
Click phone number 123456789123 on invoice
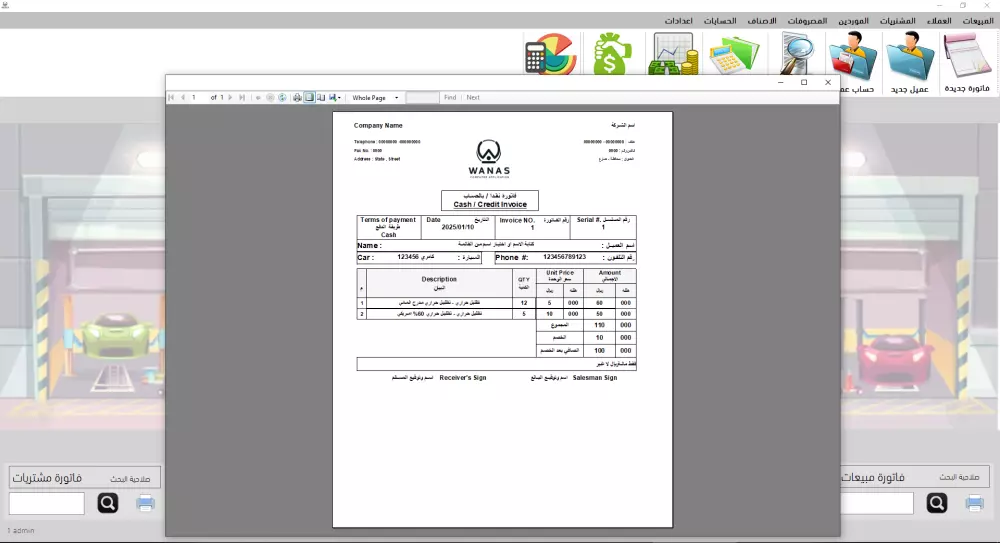pos(564,257)
